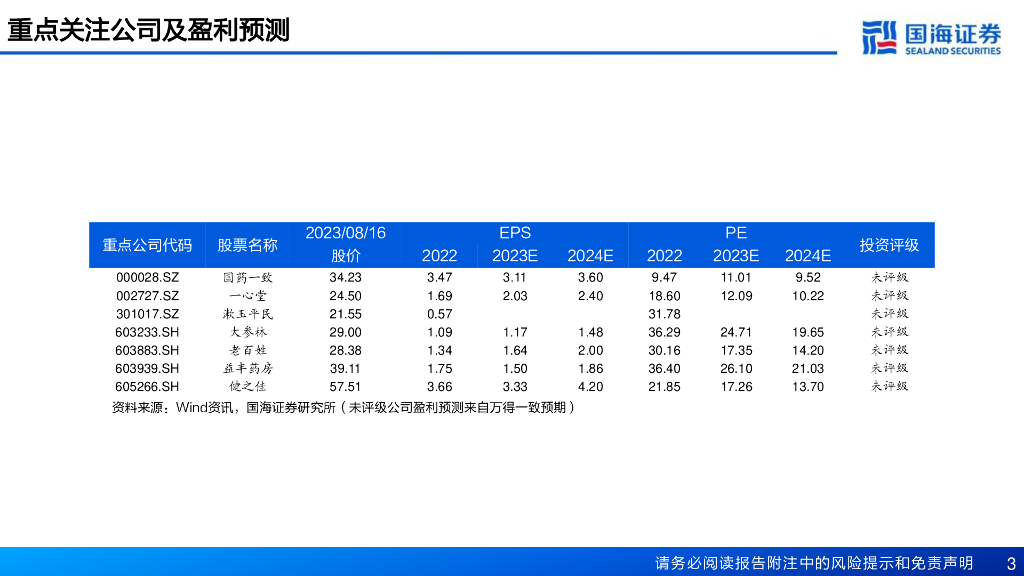The height and width of the screenshot is (576, 1024).
Task: Select stock code 603883.SH
Action: tap(147, 351)
